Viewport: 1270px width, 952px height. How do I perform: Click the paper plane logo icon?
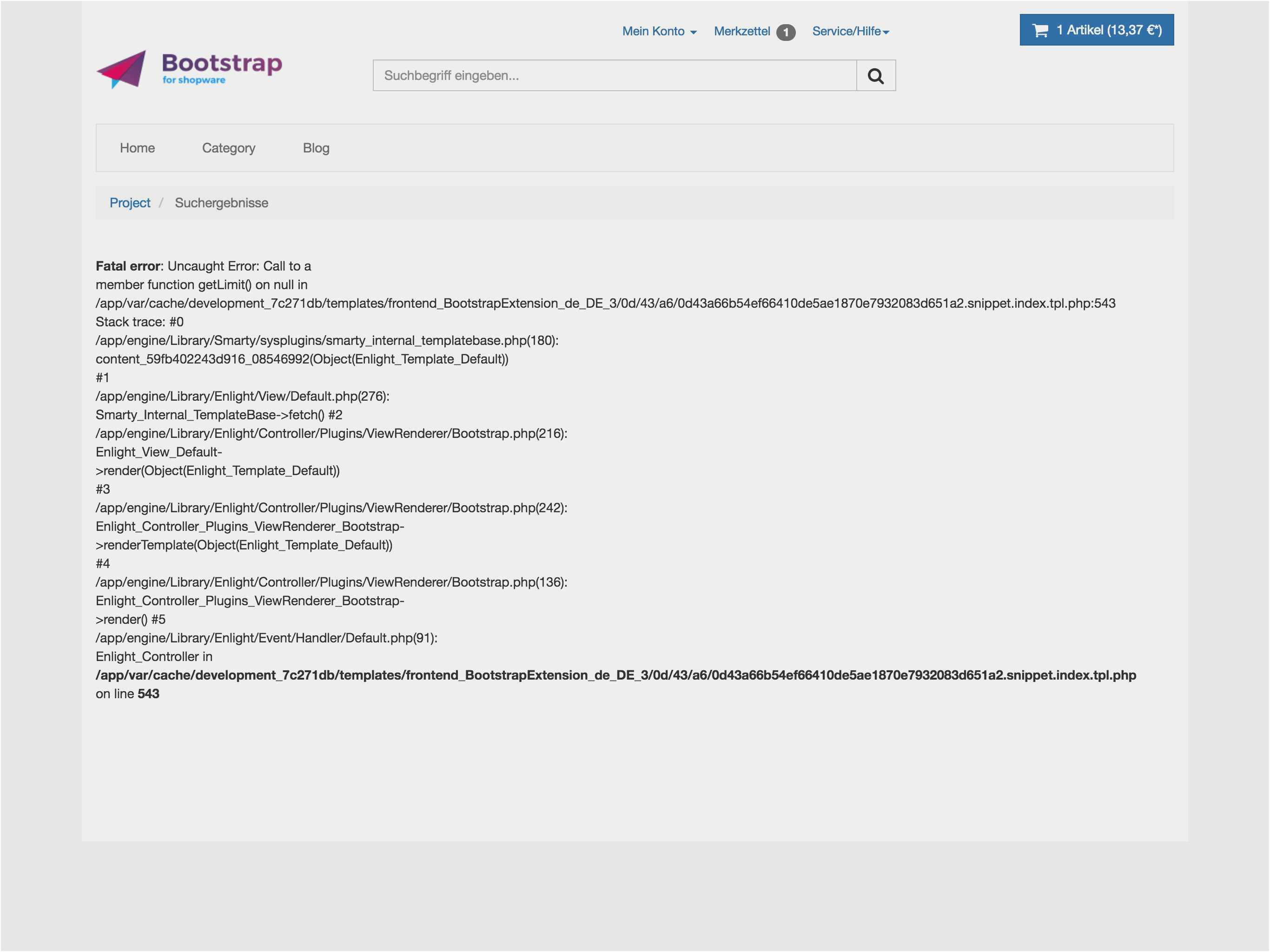pos(122,69)
